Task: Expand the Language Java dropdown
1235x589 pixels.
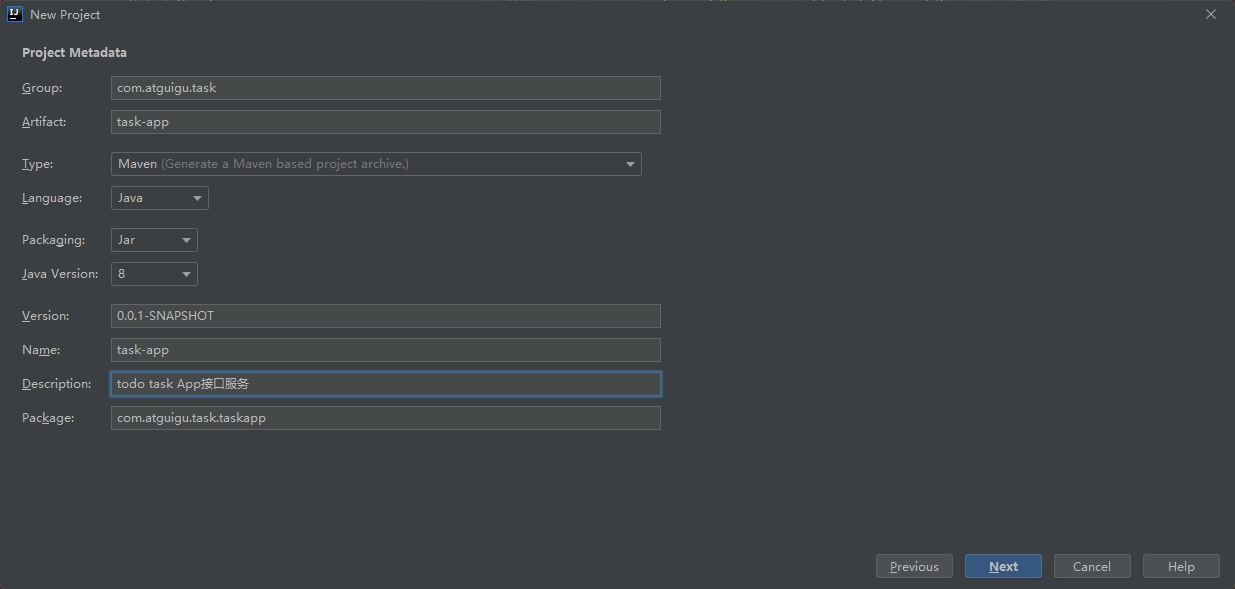Action: pyautogui.click(x=160, y=198)
